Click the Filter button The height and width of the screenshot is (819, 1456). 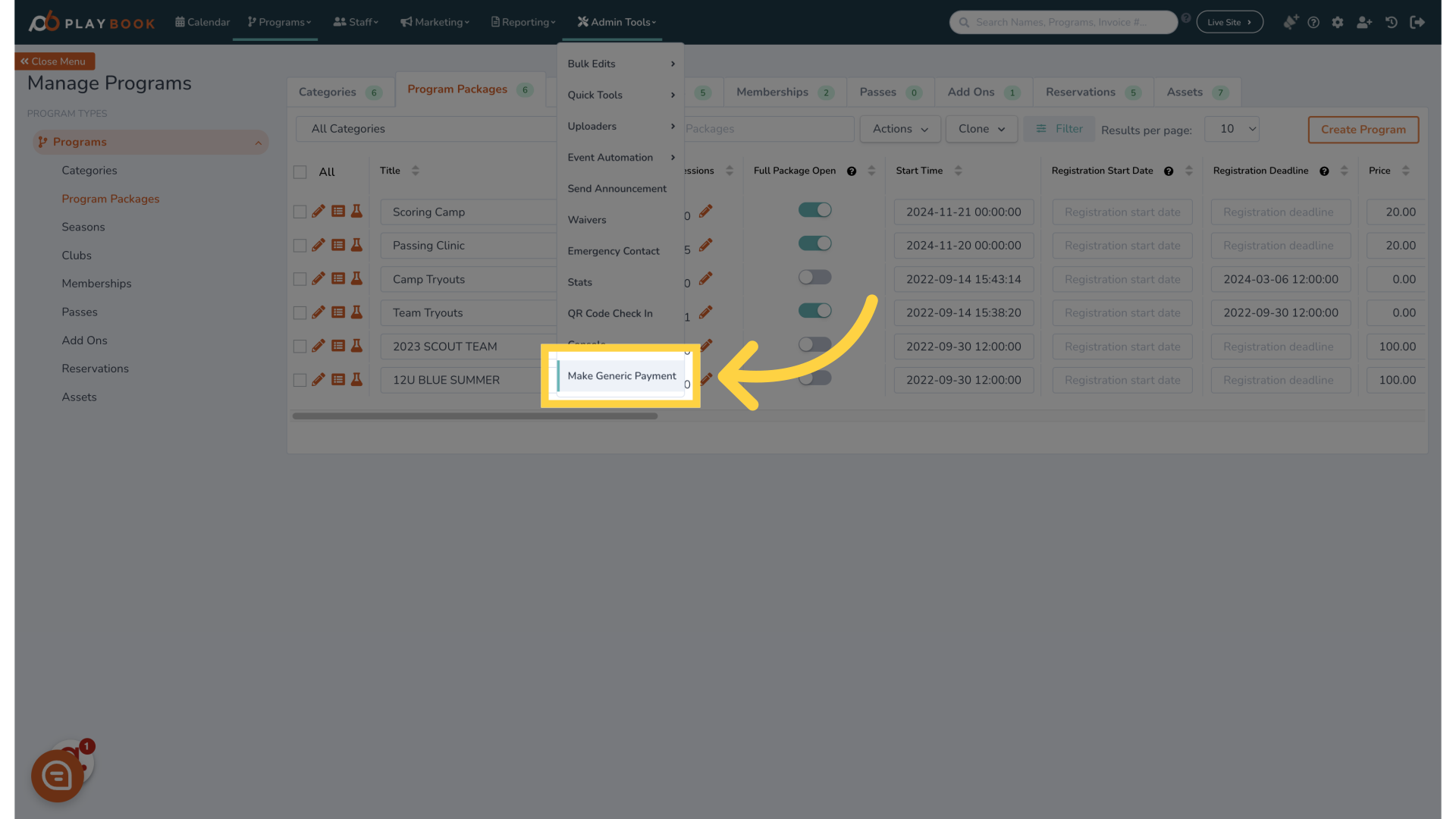point(1059,129)
